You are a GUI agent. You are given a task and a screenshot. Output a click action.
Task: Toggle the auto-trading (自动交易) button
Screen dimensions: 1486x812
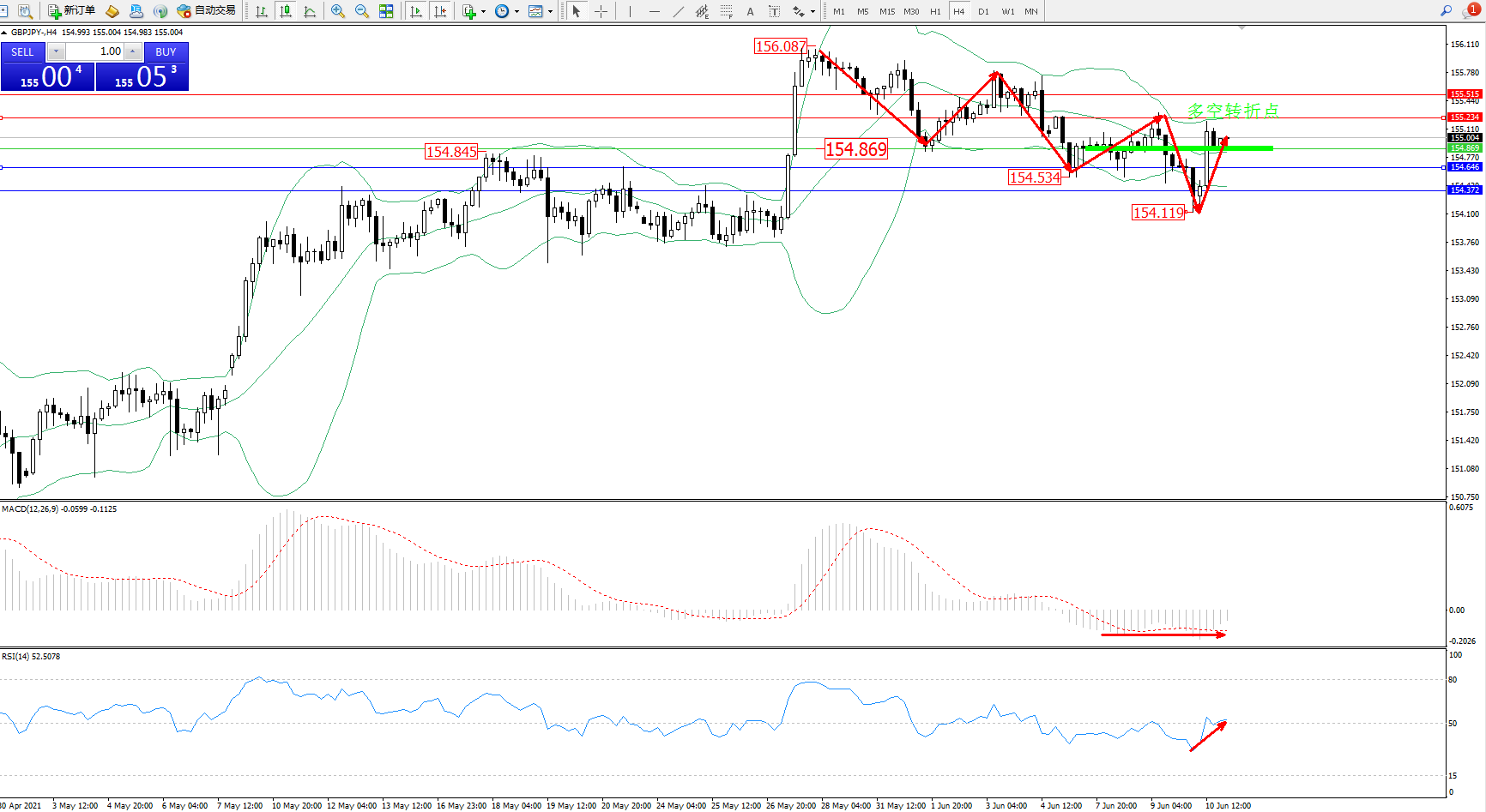pyautogui.click(x=206, y=11)
